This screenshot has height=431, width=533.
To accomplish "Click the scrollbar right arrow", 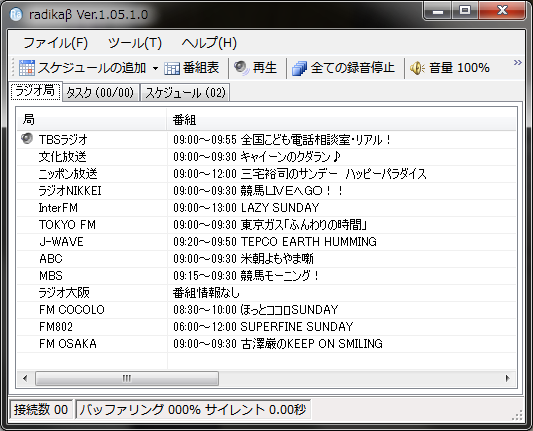I will (x=508, y=378).
